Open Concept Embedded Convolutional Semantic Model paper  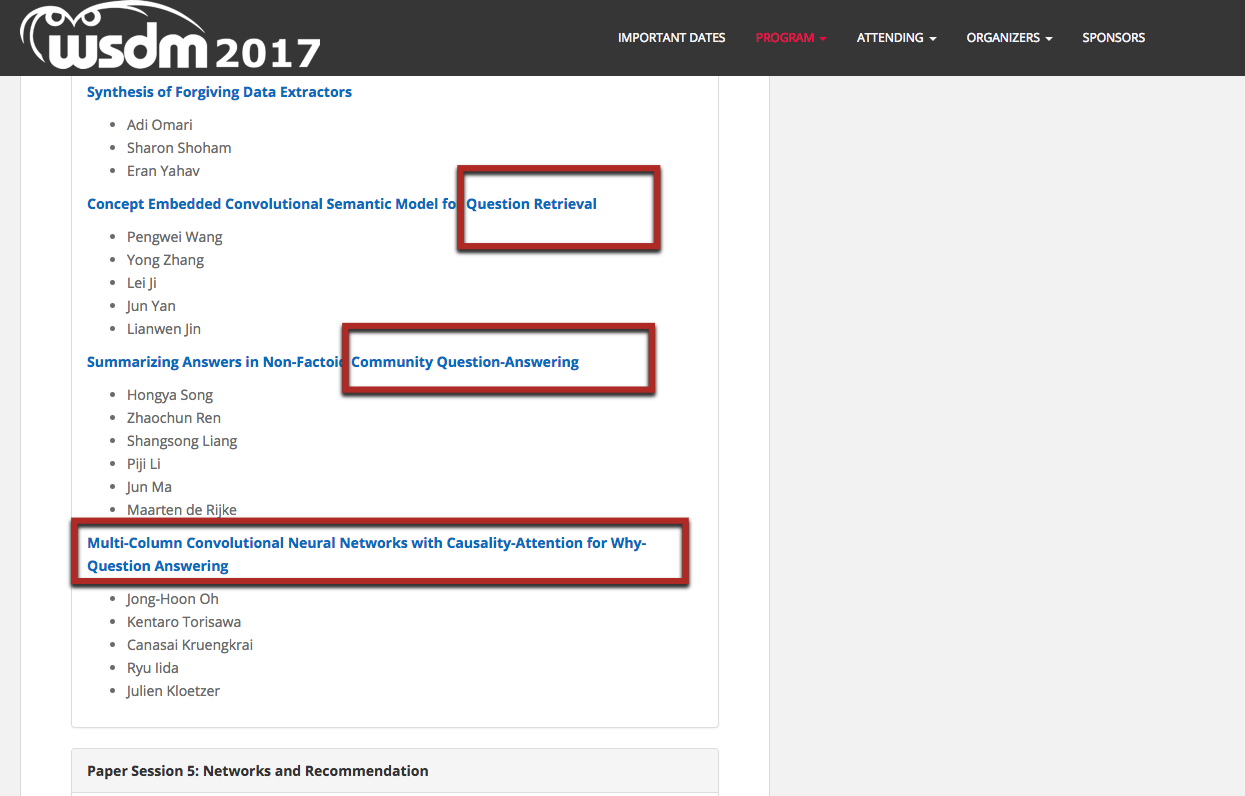(x=270, y=204)
